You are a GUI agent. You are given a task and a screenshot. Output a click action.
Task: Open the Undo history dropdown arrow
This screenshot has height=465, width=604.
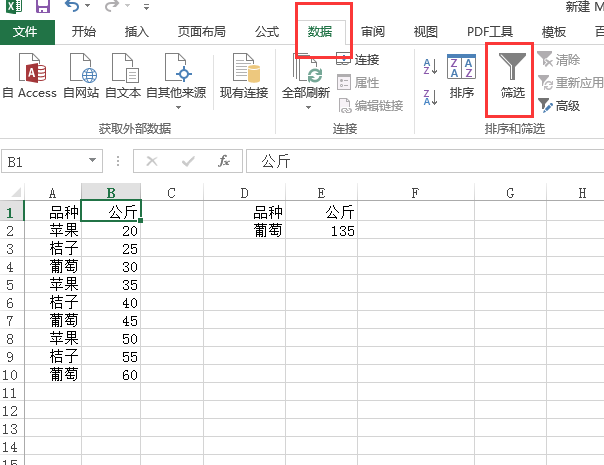pyautogui.click(x=87, y=6)
